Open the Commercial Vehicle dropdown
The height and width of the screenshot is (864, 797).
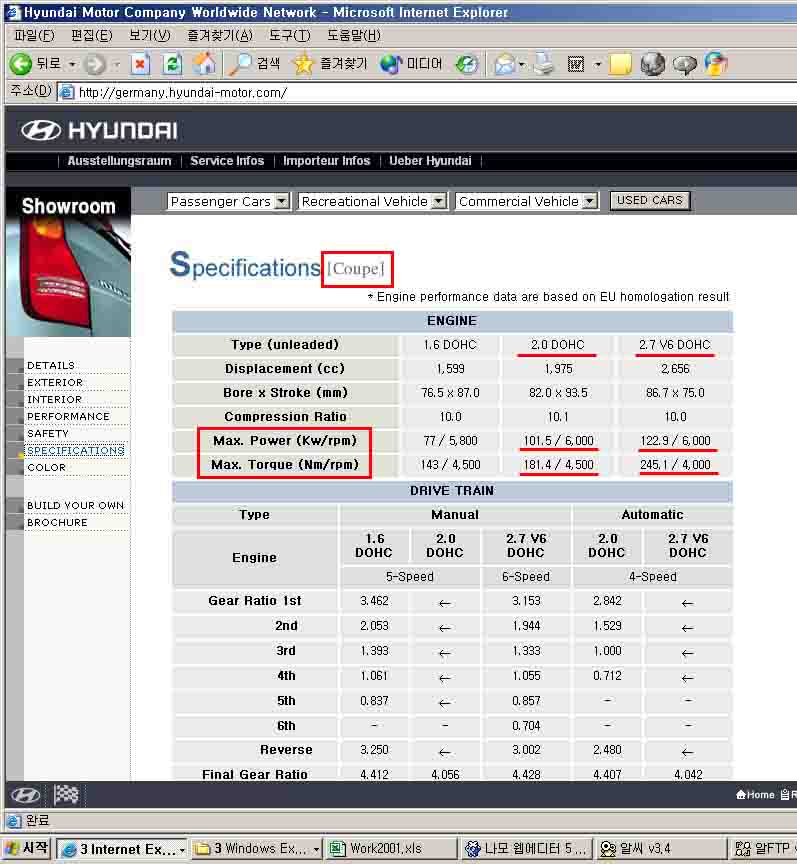coord(527,201)
